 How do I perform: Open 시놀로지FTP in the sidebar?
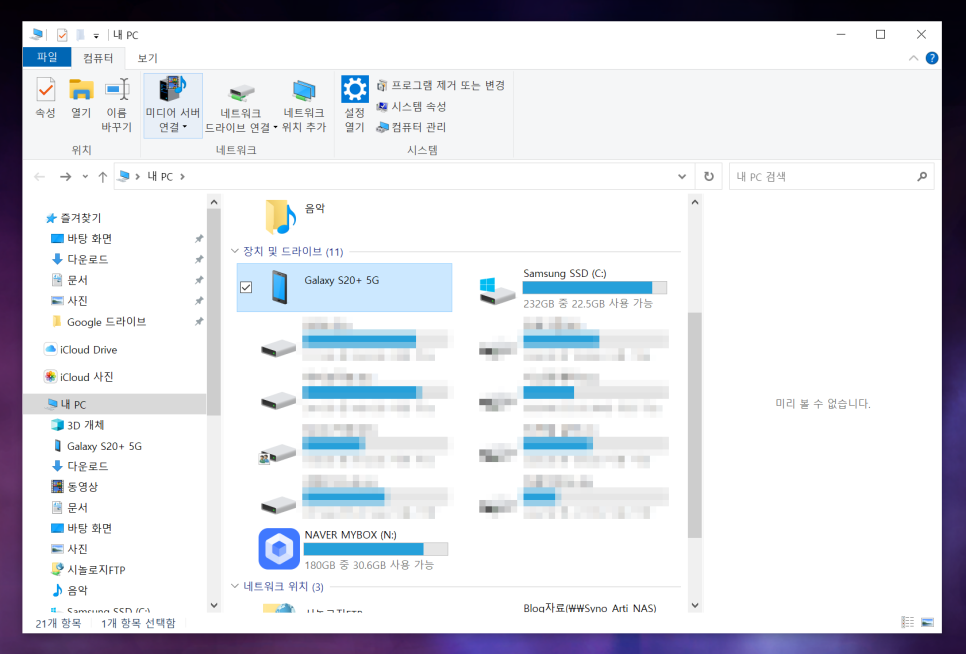(x=89, y=570)
